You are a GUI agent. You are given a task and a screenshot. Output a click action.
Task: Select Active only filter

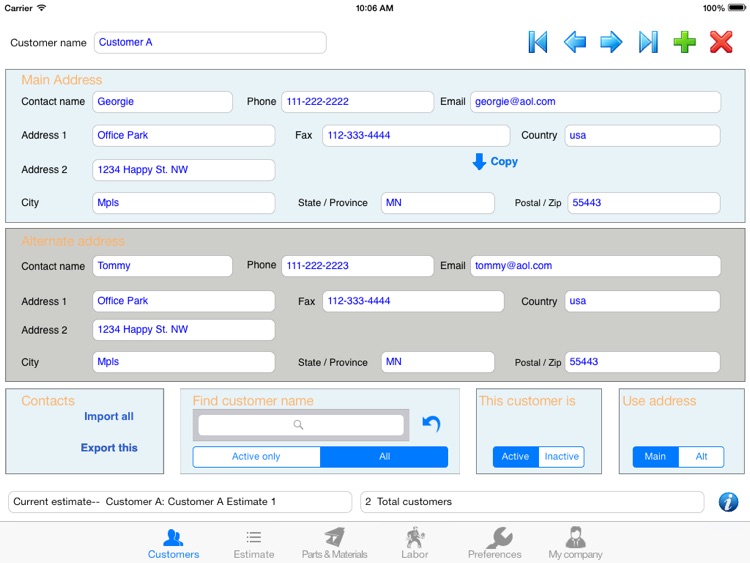[x=256, y=457]
